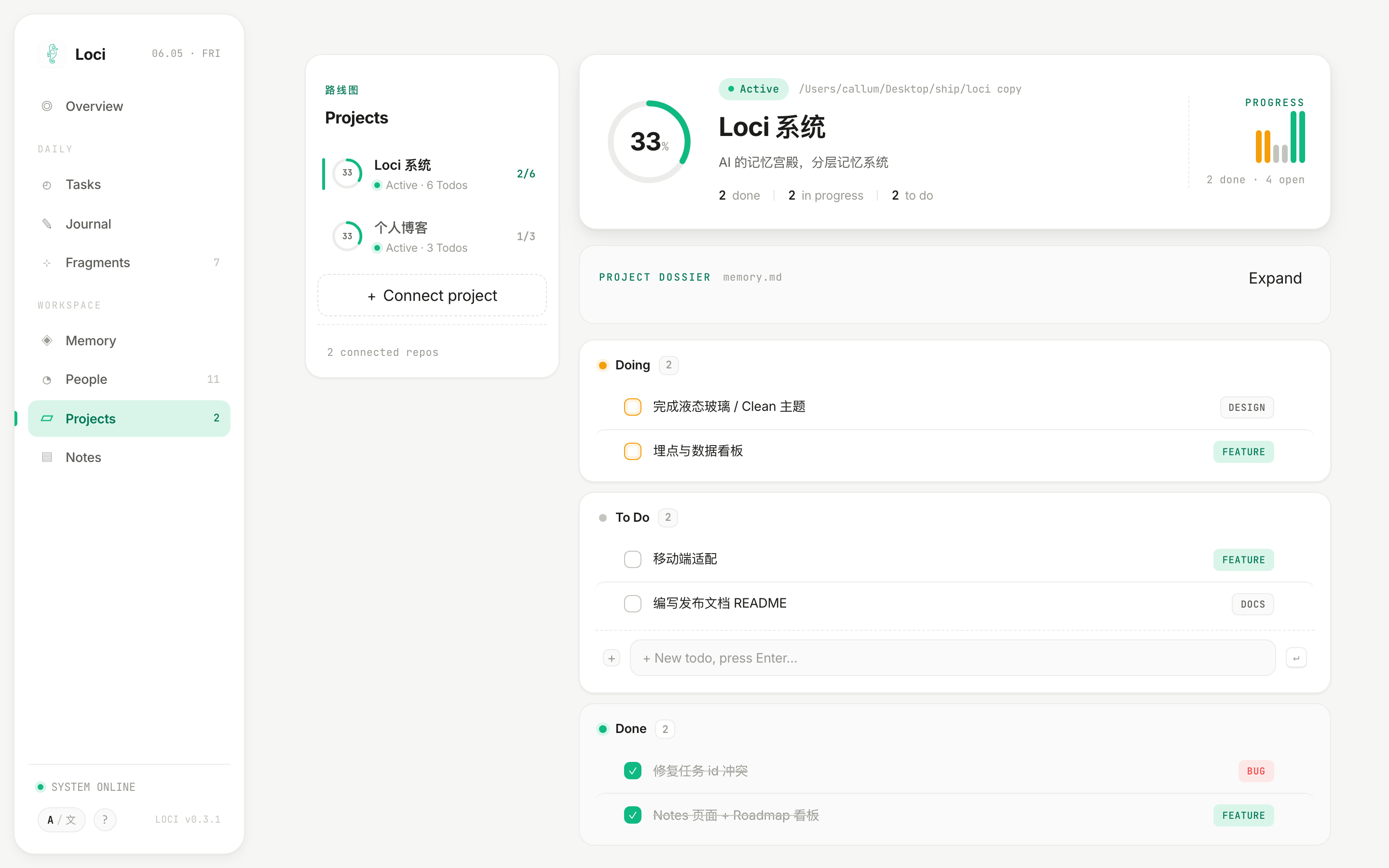Image resolution: width=1389 pixels, height=868 pixels.
Task: Click the orange Doing status dot
Action: (603, 365)
